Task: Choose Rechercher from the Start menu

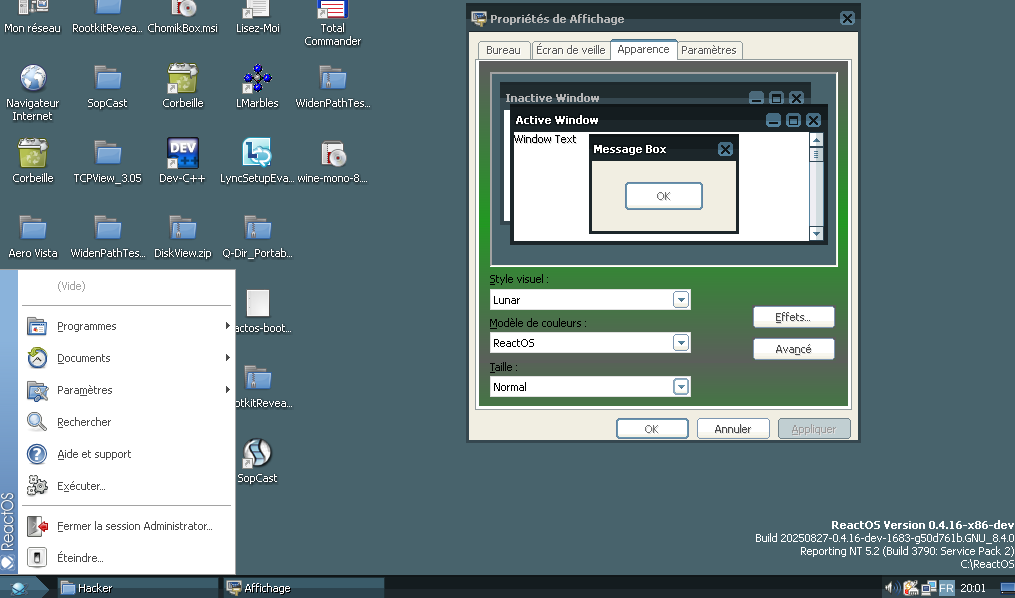Action: pos(127,422)
